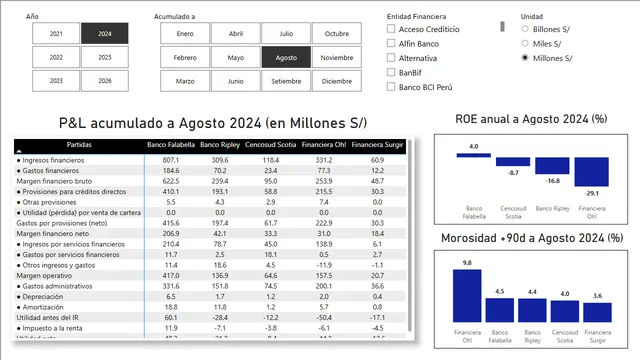Viewport: 640px width, 360px height.
Task: Choose Mayo month button
Action: pos(236,58)
